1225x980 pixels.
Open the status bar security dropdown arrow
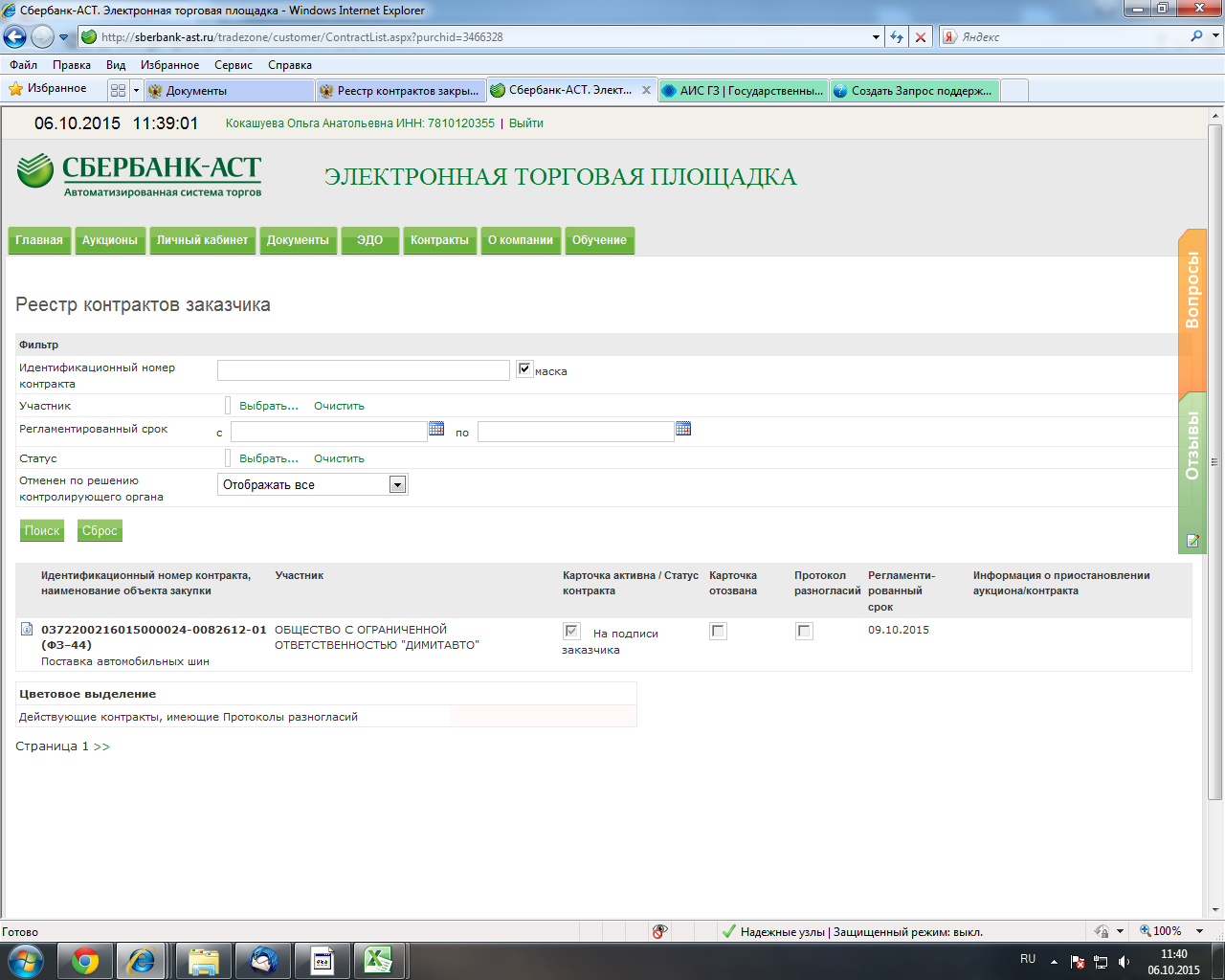[x=1120, y=931]
